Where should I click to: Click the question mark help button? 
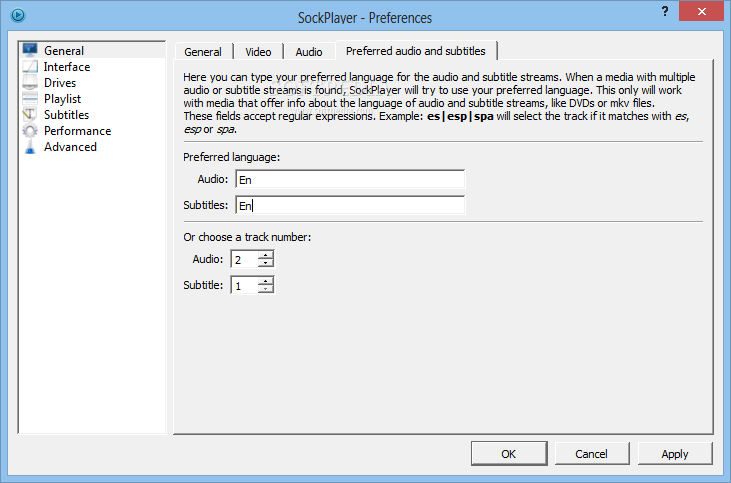[x=665, y=12]
